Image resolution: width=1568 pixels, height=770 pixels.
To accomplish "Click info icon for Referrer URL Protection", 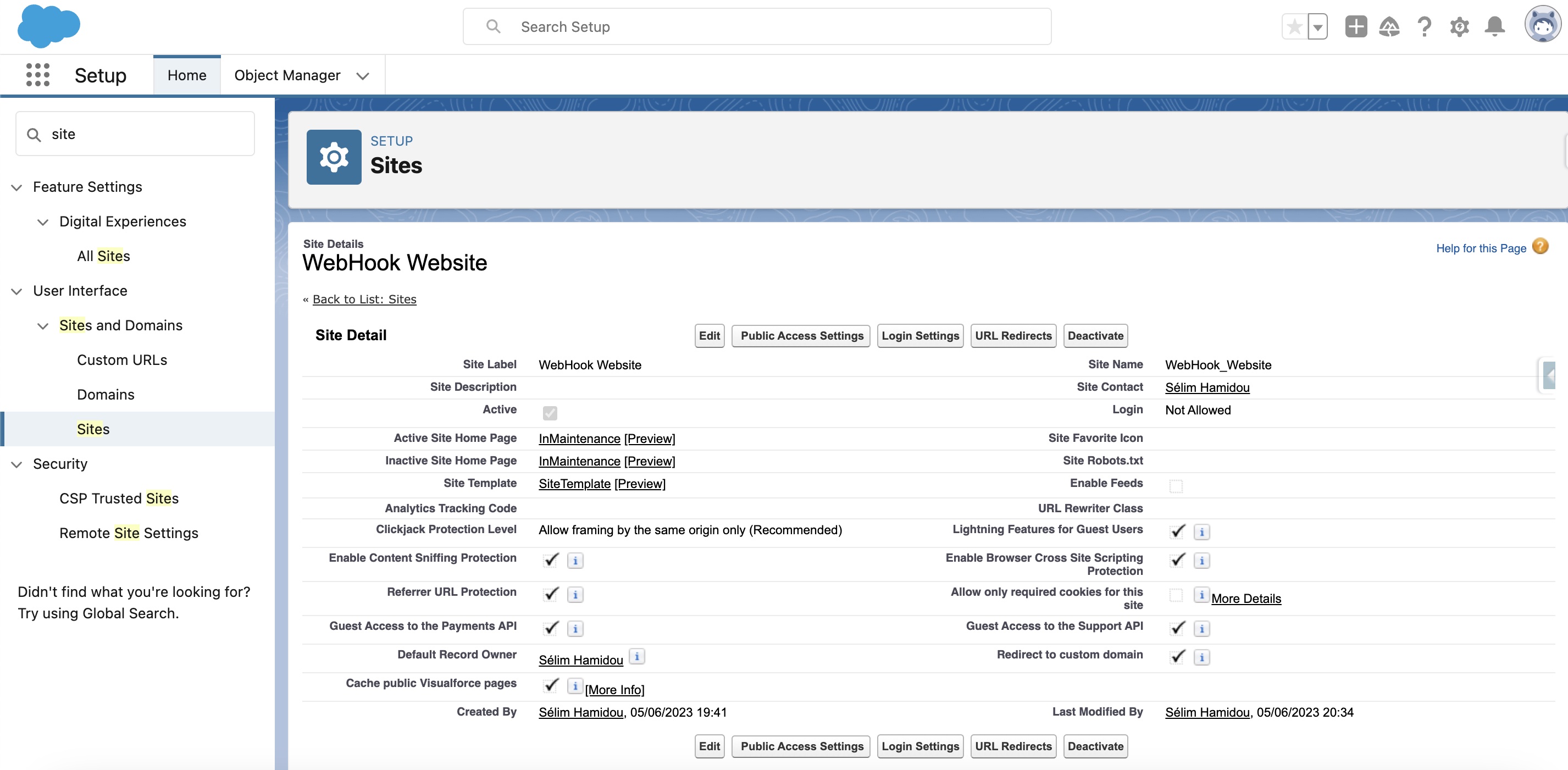I will [x=575, y=595].
